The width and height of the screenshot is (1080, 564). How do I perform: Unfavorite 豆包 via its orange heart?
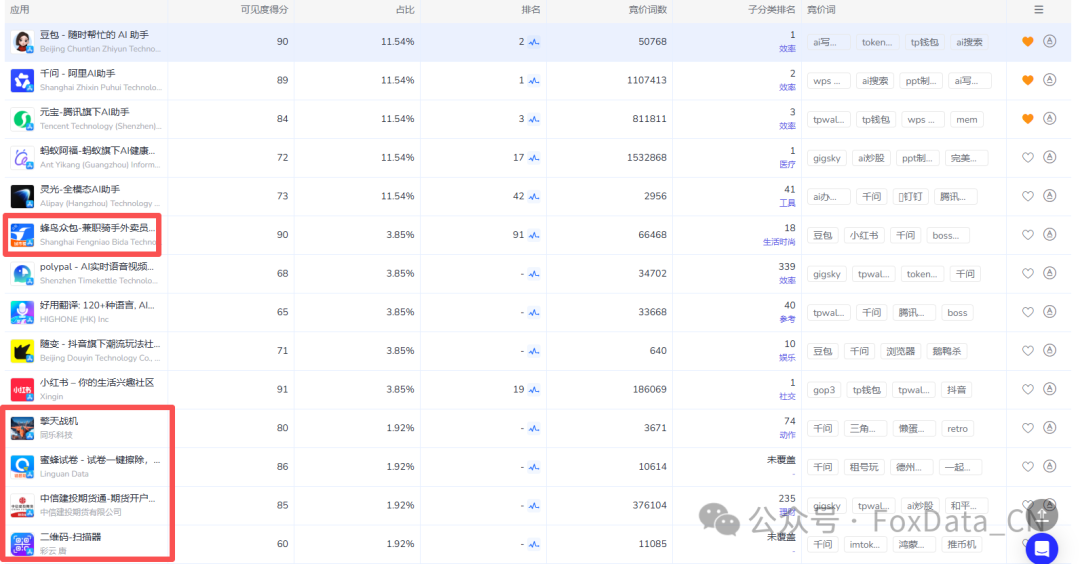(x=1027, y=42)
